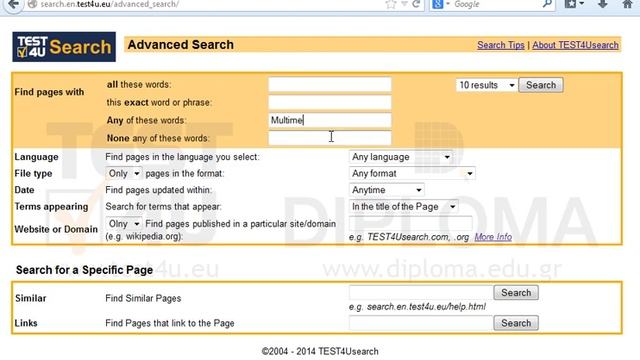The image size is (640, 360).
Task: Click the site/domain input field
Action: (411, 224)
